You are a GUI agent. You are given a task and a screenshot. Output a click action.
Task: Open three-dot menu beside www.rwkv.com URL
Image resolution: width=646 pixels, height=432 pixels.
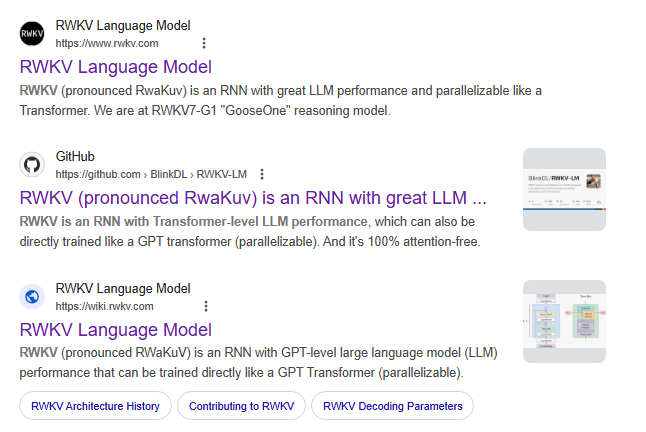[204, 43]
